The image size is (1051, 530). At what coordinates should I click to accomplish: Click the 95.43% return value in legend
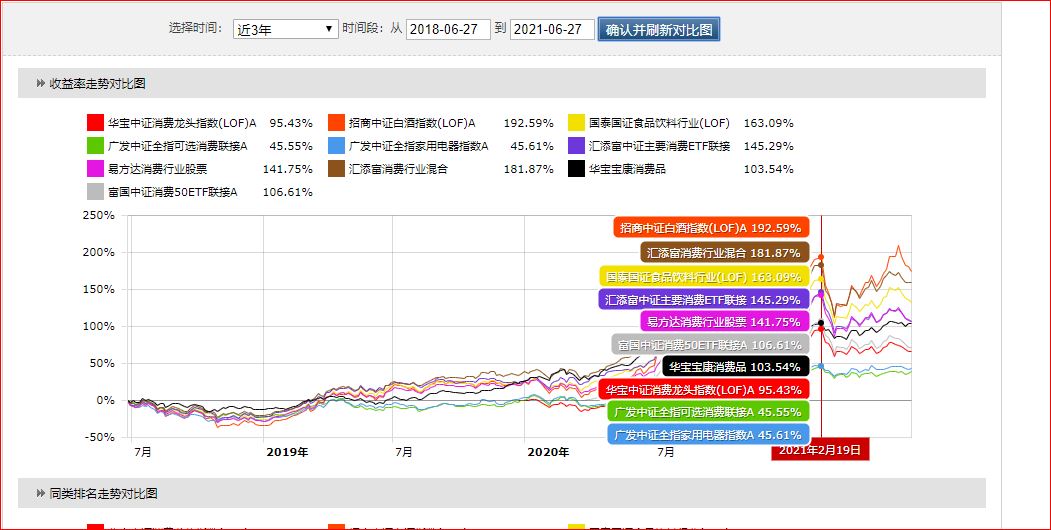click(x=291, y=123)
